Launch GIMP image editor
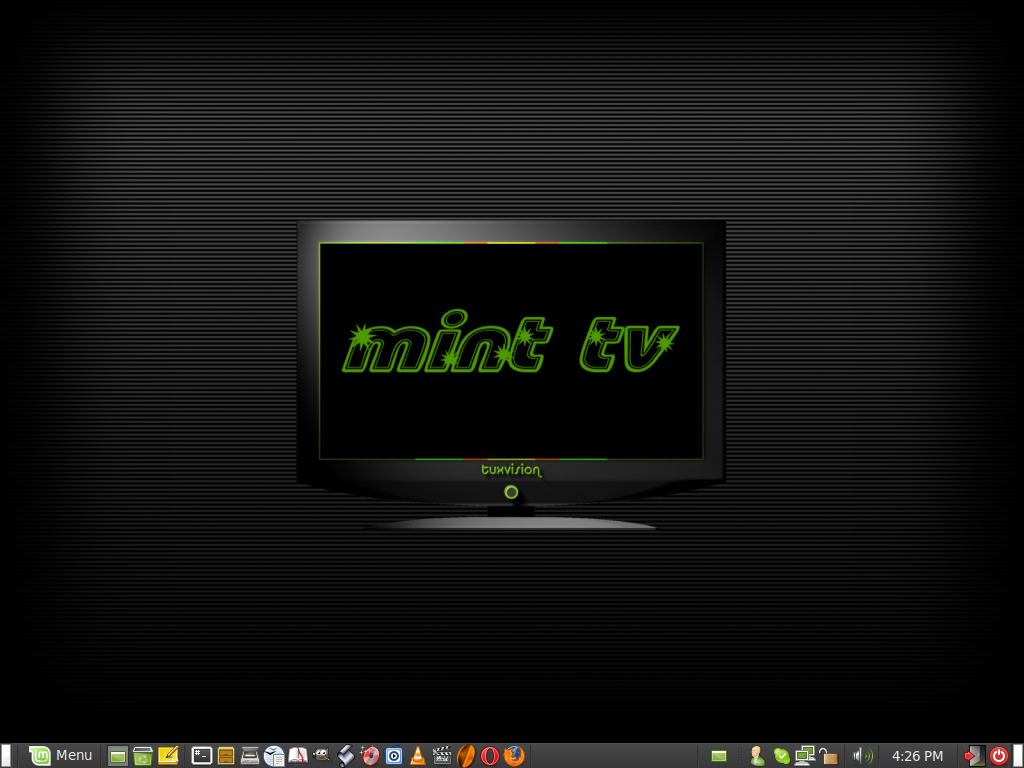This screenshot has width=1024, height=768. pyautogui.click(x=321, y=756)
